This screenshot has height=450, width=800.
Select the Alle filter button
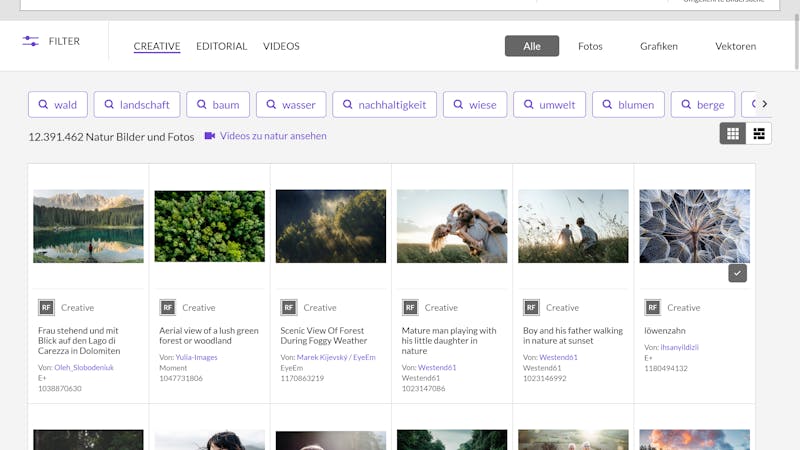(x=532, y=46)
